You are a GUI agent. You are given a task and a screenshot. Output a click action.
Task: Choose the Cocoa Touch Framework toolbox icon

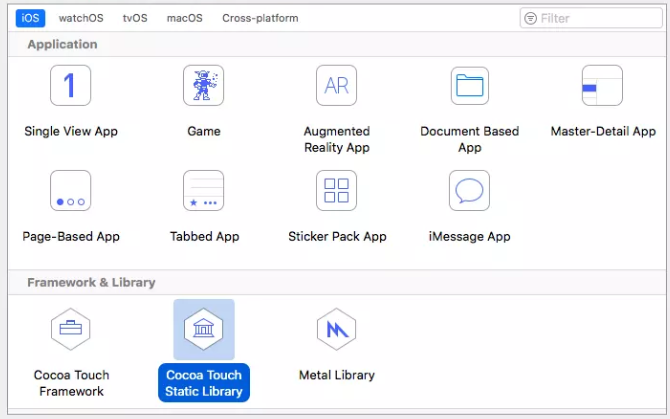(x=71, y=329)
